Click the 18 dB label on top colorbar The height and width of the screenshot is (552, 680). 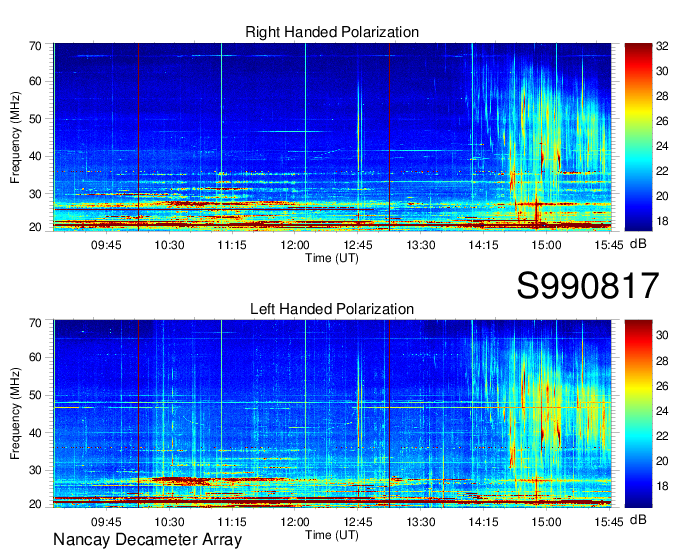(662, 221)
